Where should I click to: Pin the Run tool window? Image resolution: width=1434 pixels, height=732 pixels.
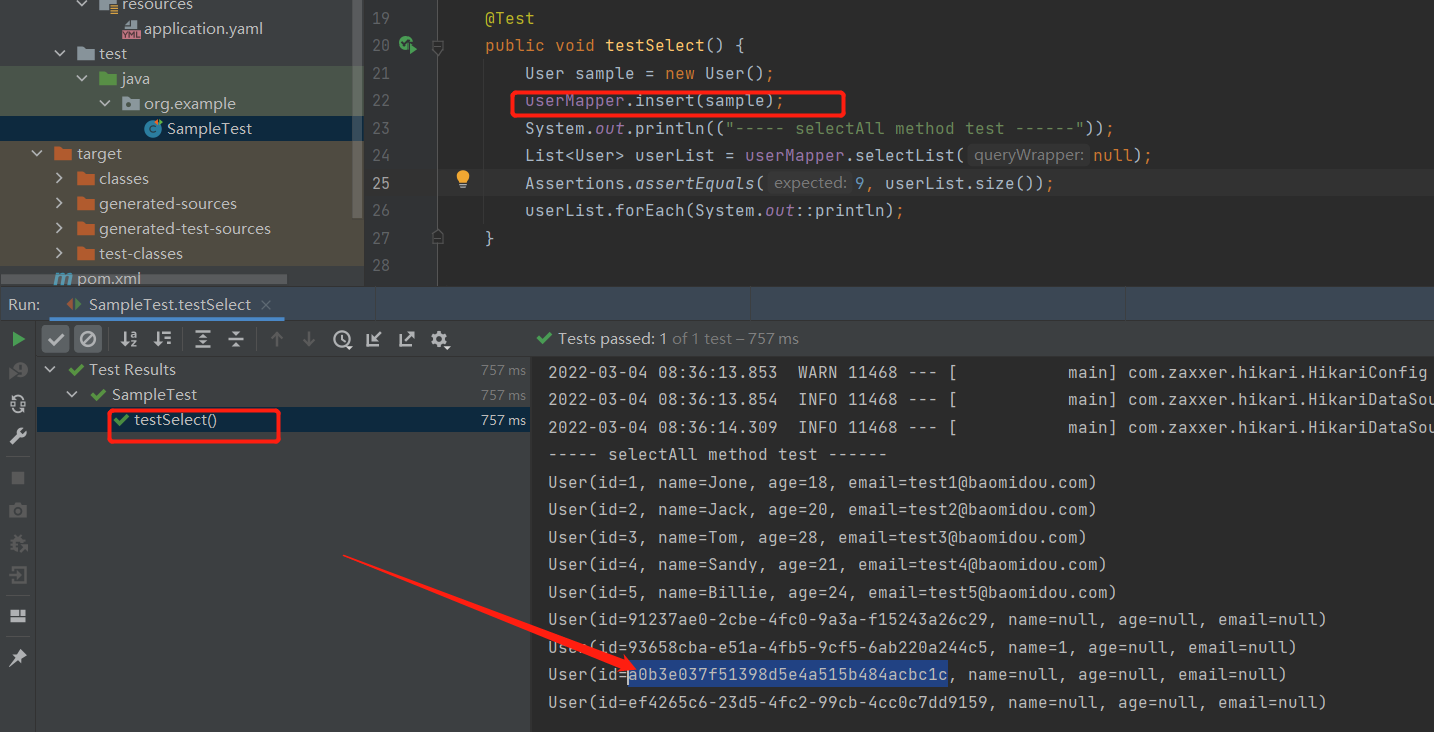pos(17,657)
